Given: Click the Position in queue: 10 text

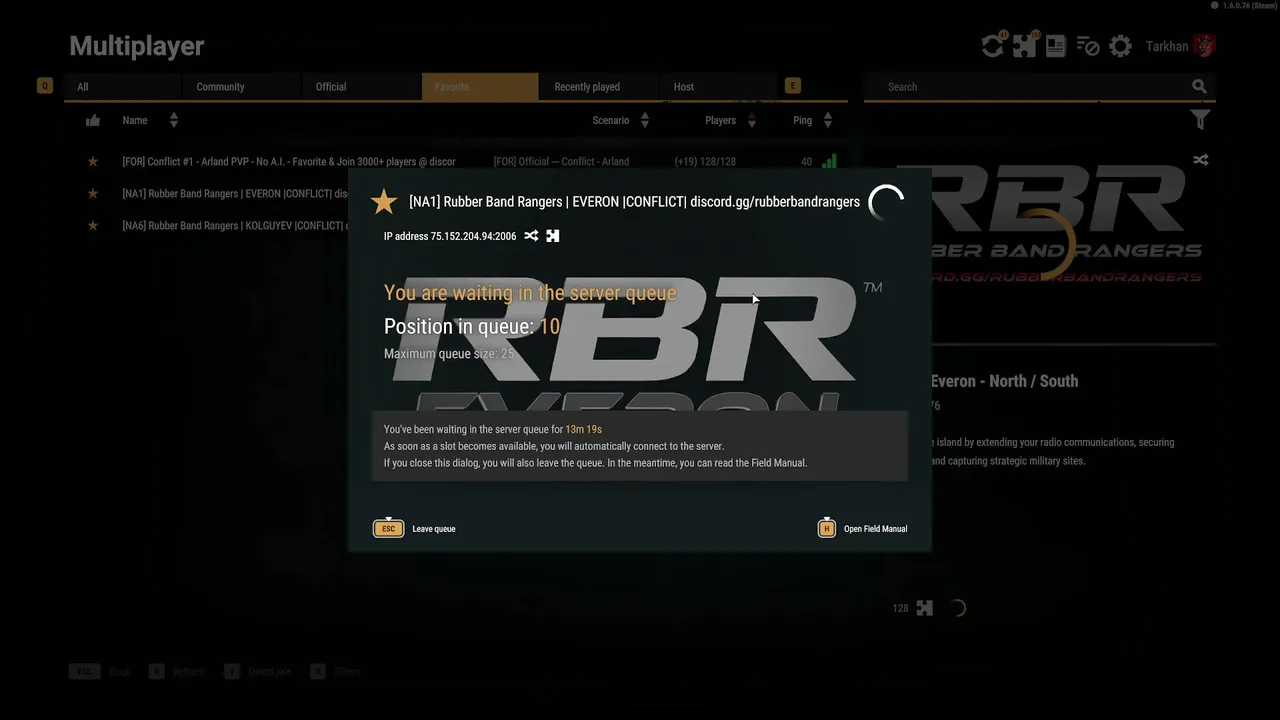Looking at the screenshot, I should click(x=472, y=326).
